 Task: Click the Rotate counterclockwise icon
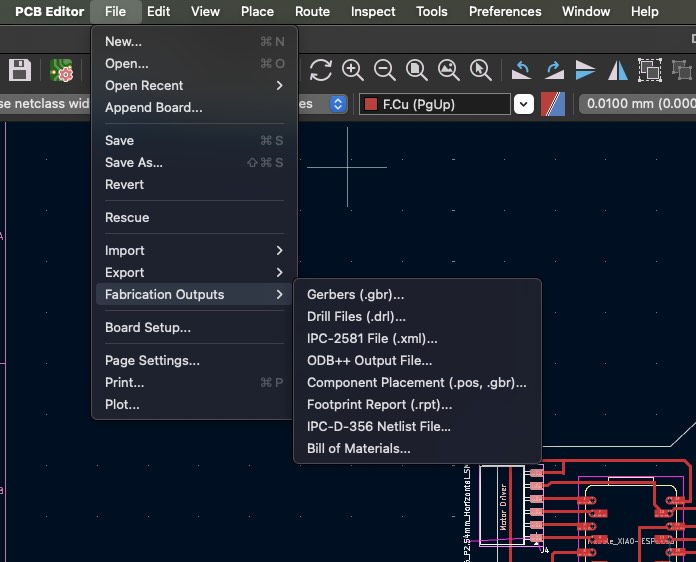tap(521, 70)
